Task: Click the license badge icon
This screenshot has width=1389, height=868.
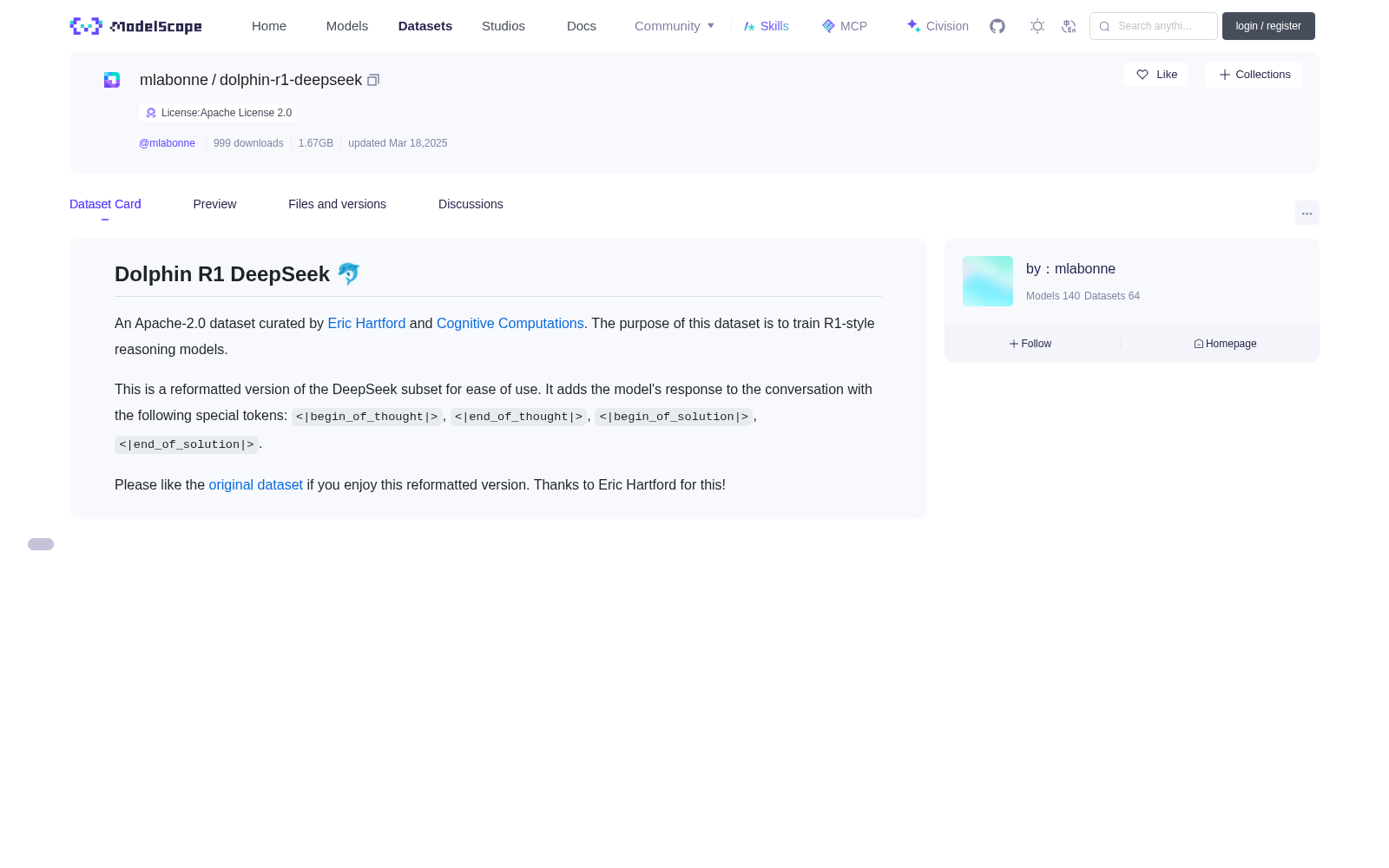Action: click(151, 113)
